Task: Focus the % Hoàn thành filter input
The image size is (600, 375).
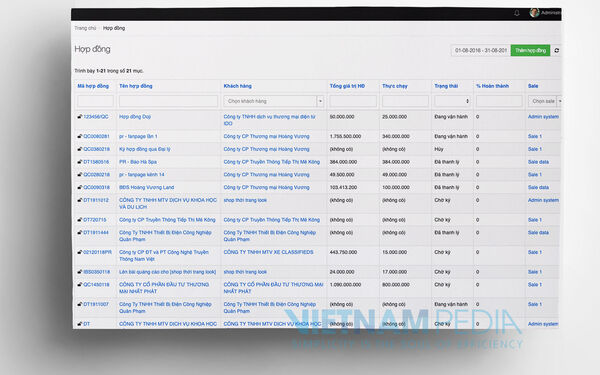Action: point(499,101)
